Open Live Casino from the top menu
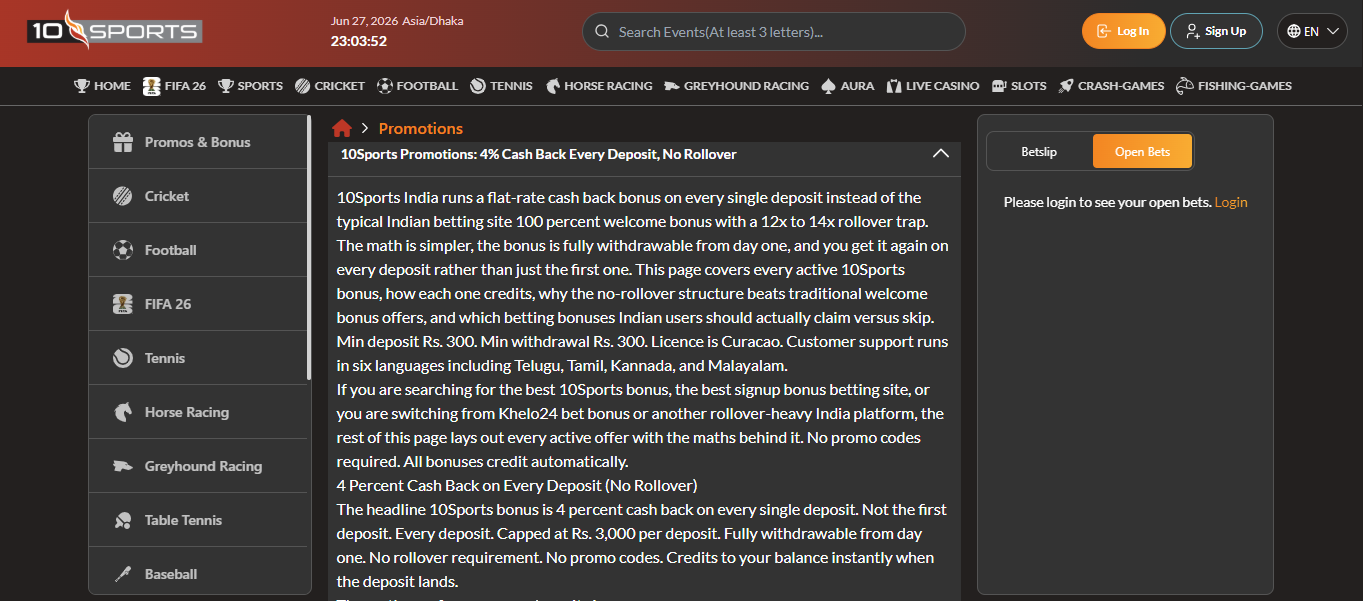This screenshot has height=601, width=1363. pyautogui.click(x=932, y=86)
